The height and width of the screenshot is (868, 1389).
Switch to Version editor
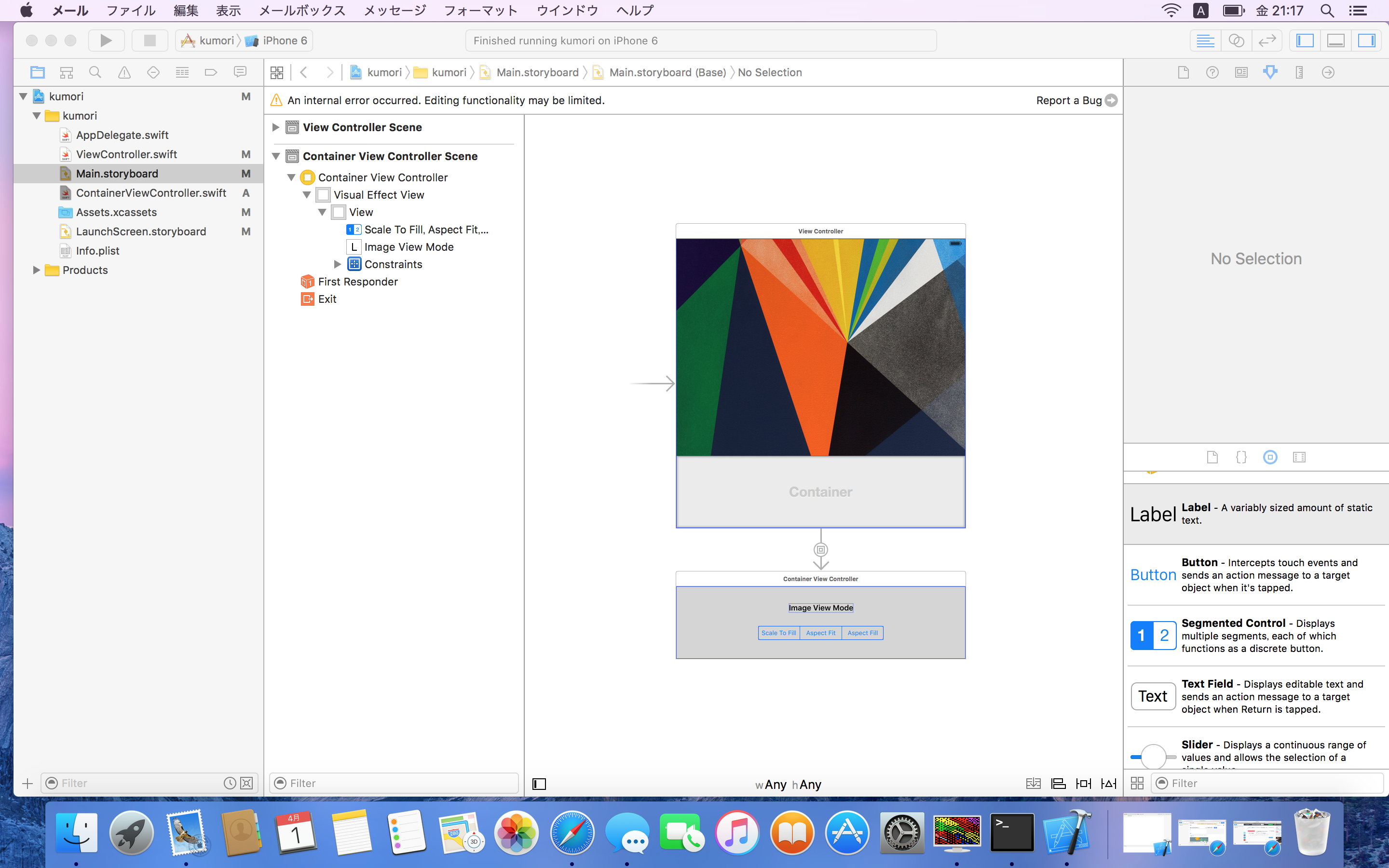[x=1267, y=41]
